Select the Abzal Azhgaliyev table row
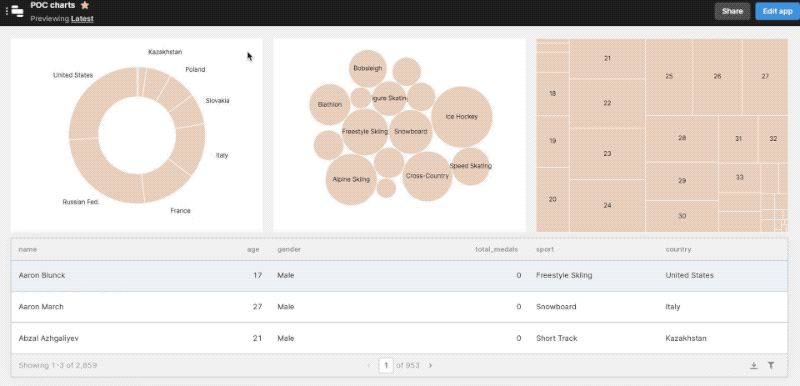Image resolution: width=800 pixels, height=386 pixels. (x=399, y=338)
